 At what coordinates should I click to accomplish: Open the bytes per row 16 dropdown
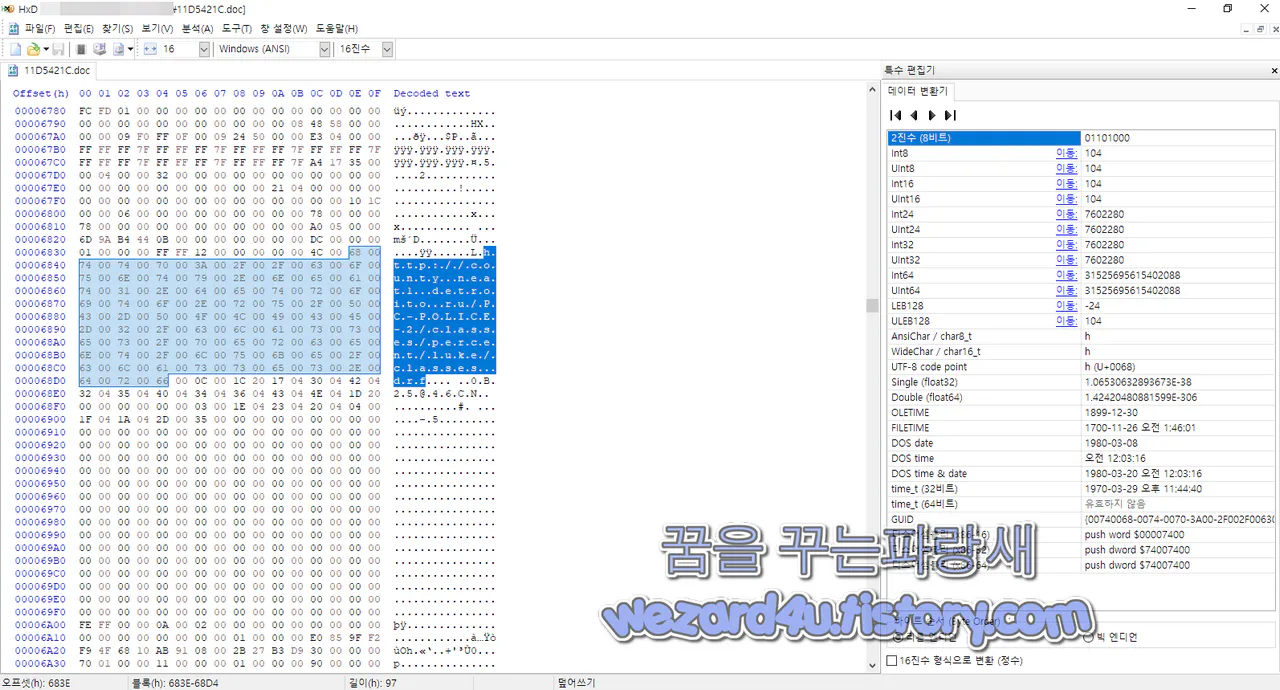(204, 49)
